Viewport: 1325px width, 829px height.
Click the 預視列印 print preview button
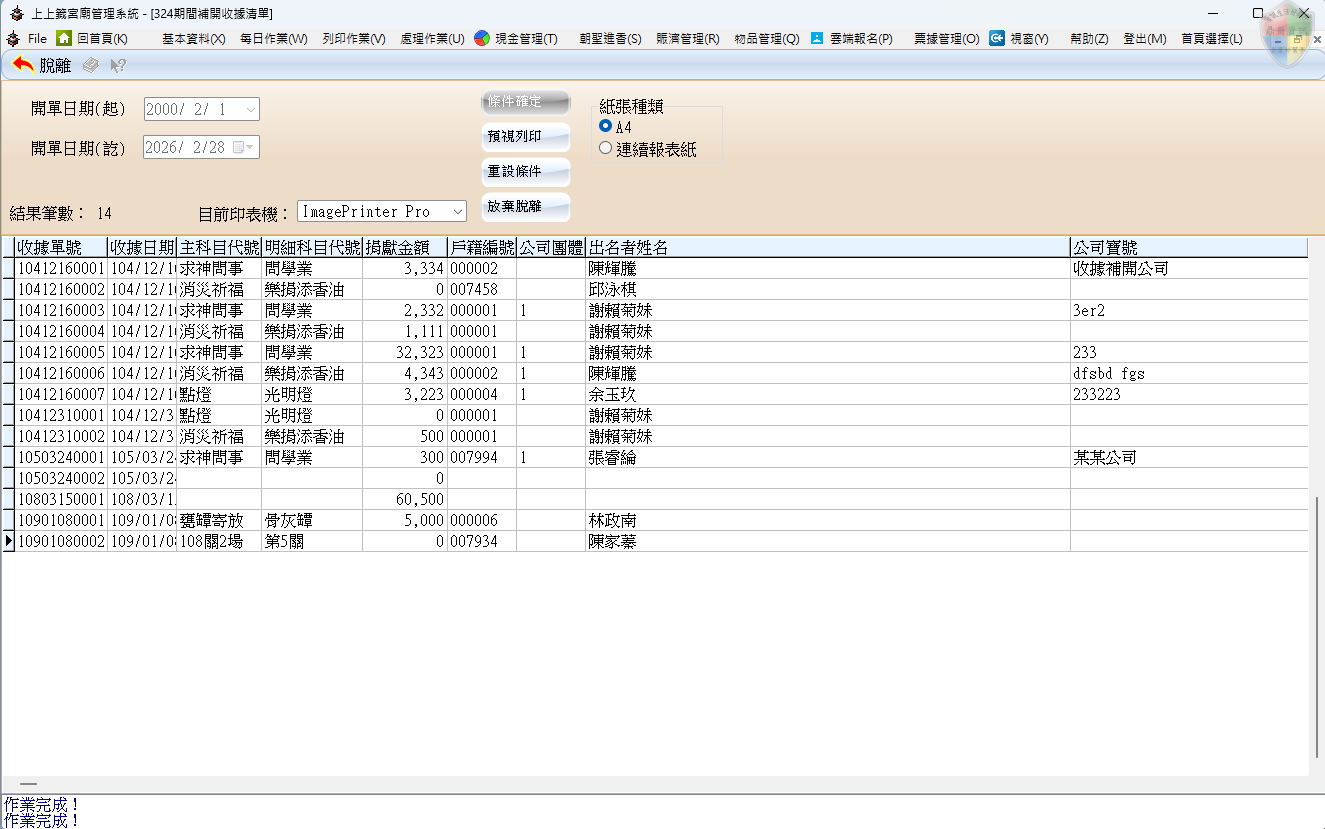tap(525, 137)
